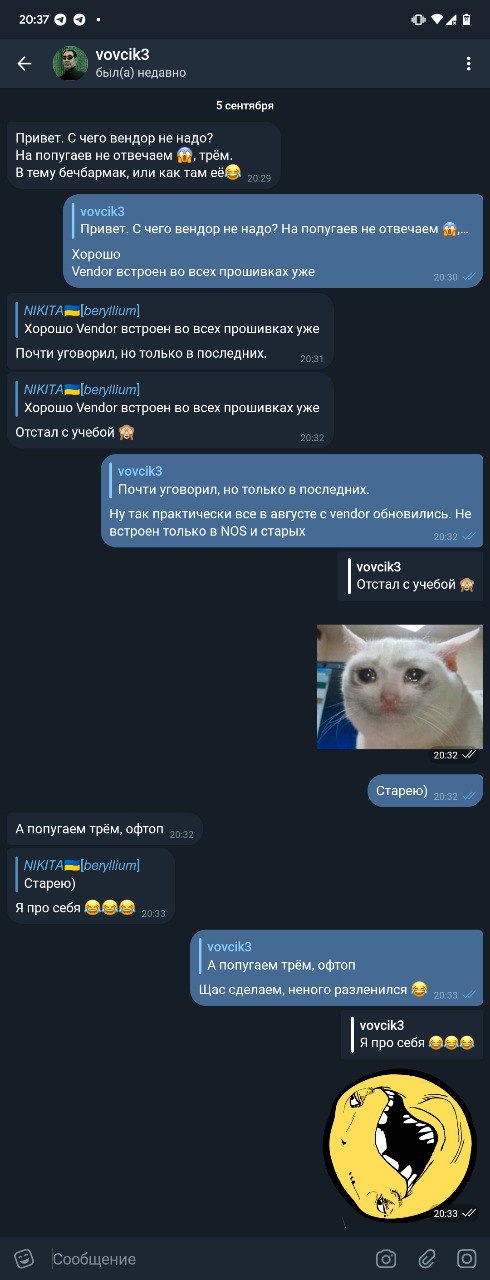Viewport: 490px width, 1280px height.
Task: Tap the NIKITA [beryllium] quote with 'Старею)'
Action: [90, 874]
